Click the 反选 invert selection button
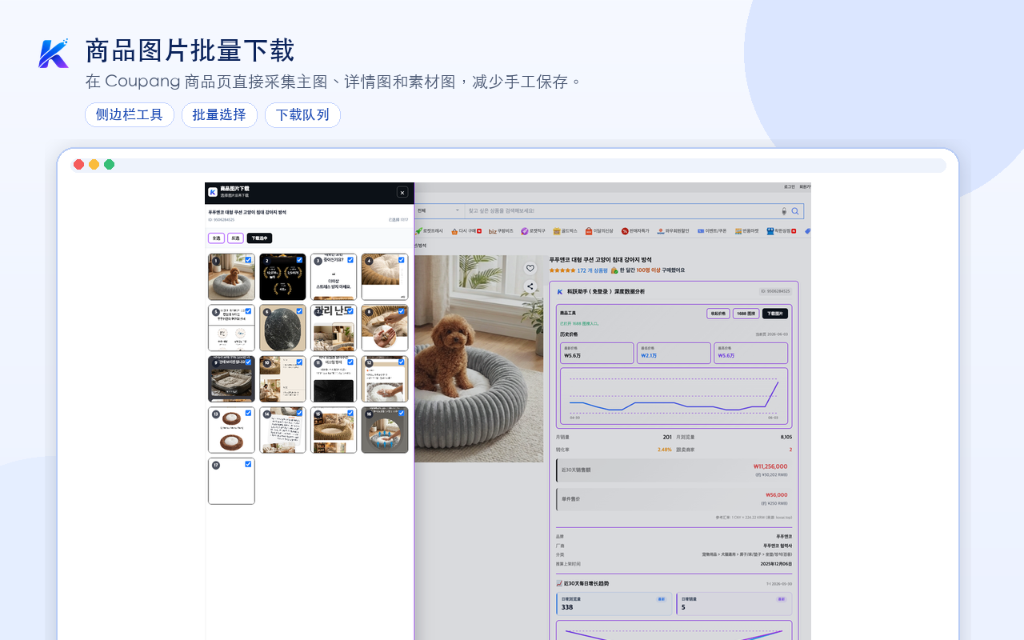This screenshot has height=640, width=1024. pyautogui.click(x=235, y=238)
